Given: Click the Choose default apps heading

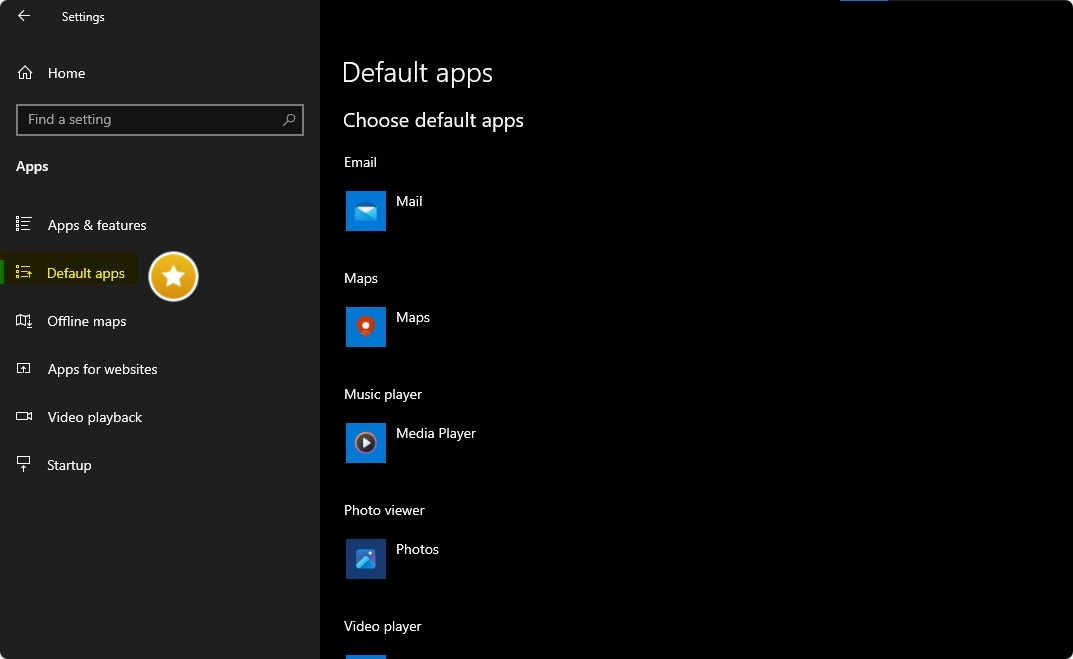Looking at the screenshot, I should coord(433,120).
